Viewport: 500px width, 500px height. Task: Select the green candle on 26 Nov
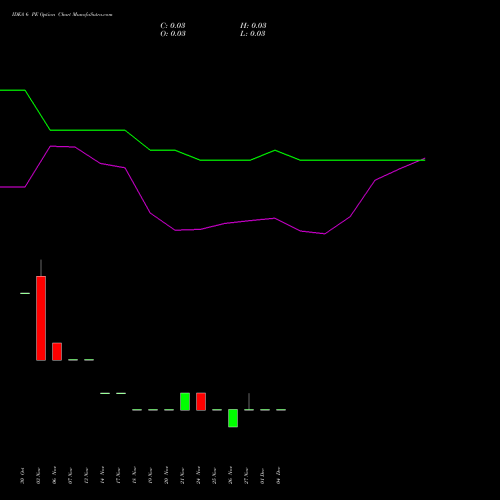coord(233,418)
